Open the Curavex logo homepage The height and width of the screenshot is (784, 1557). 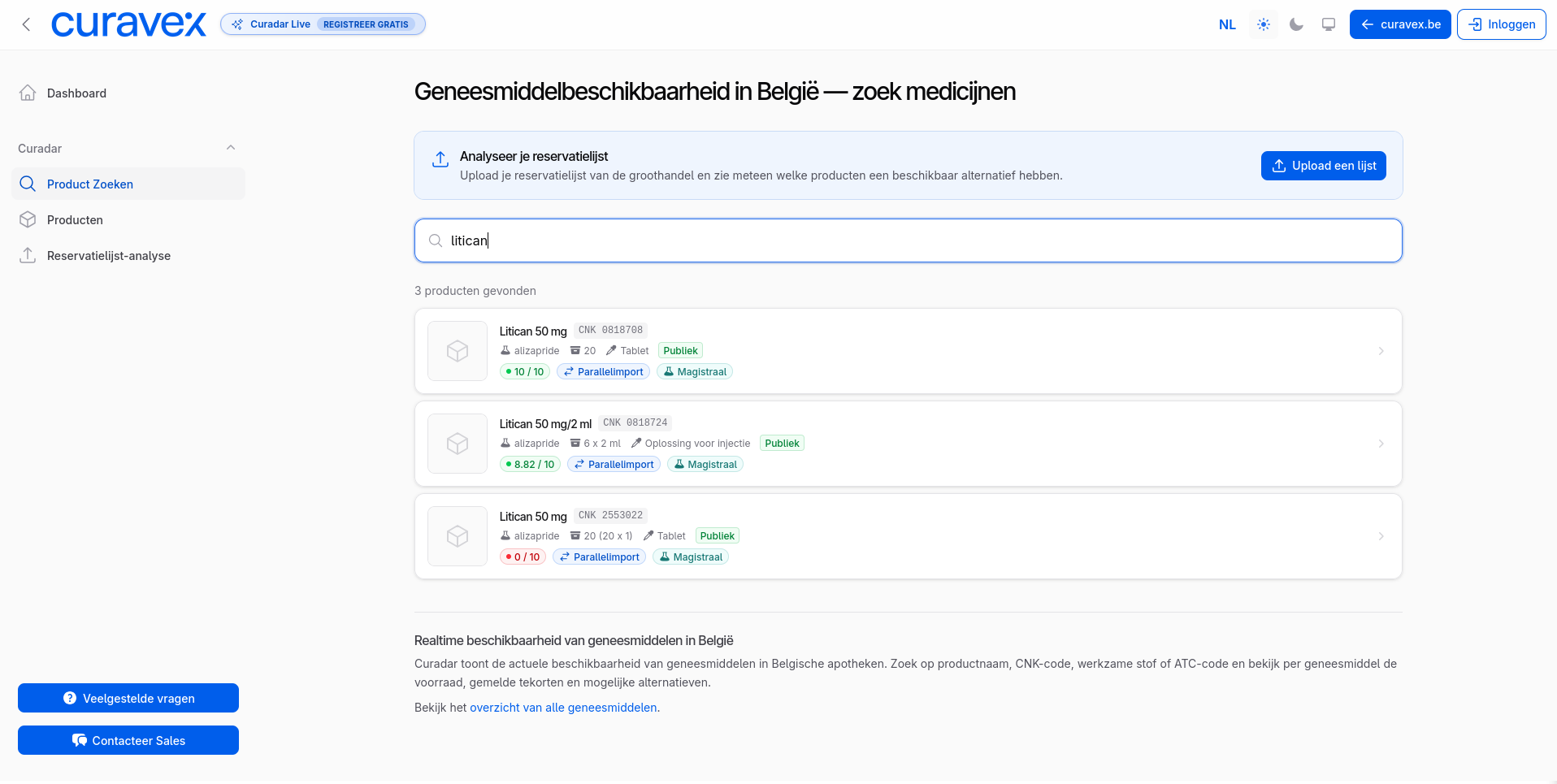pos(128,24)
